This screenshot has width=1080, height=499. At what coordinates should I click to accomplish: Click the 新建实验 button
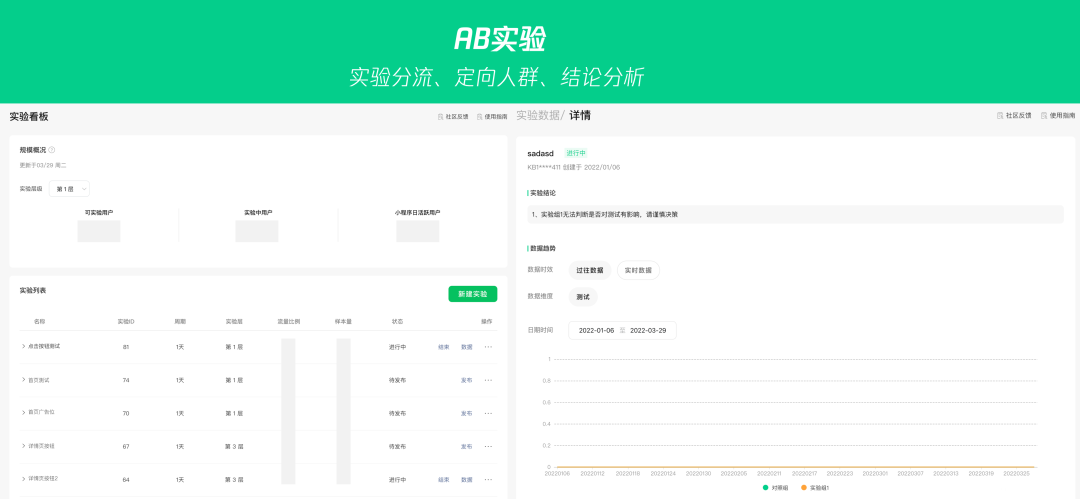pyautogui.click(x=472, y=294)
